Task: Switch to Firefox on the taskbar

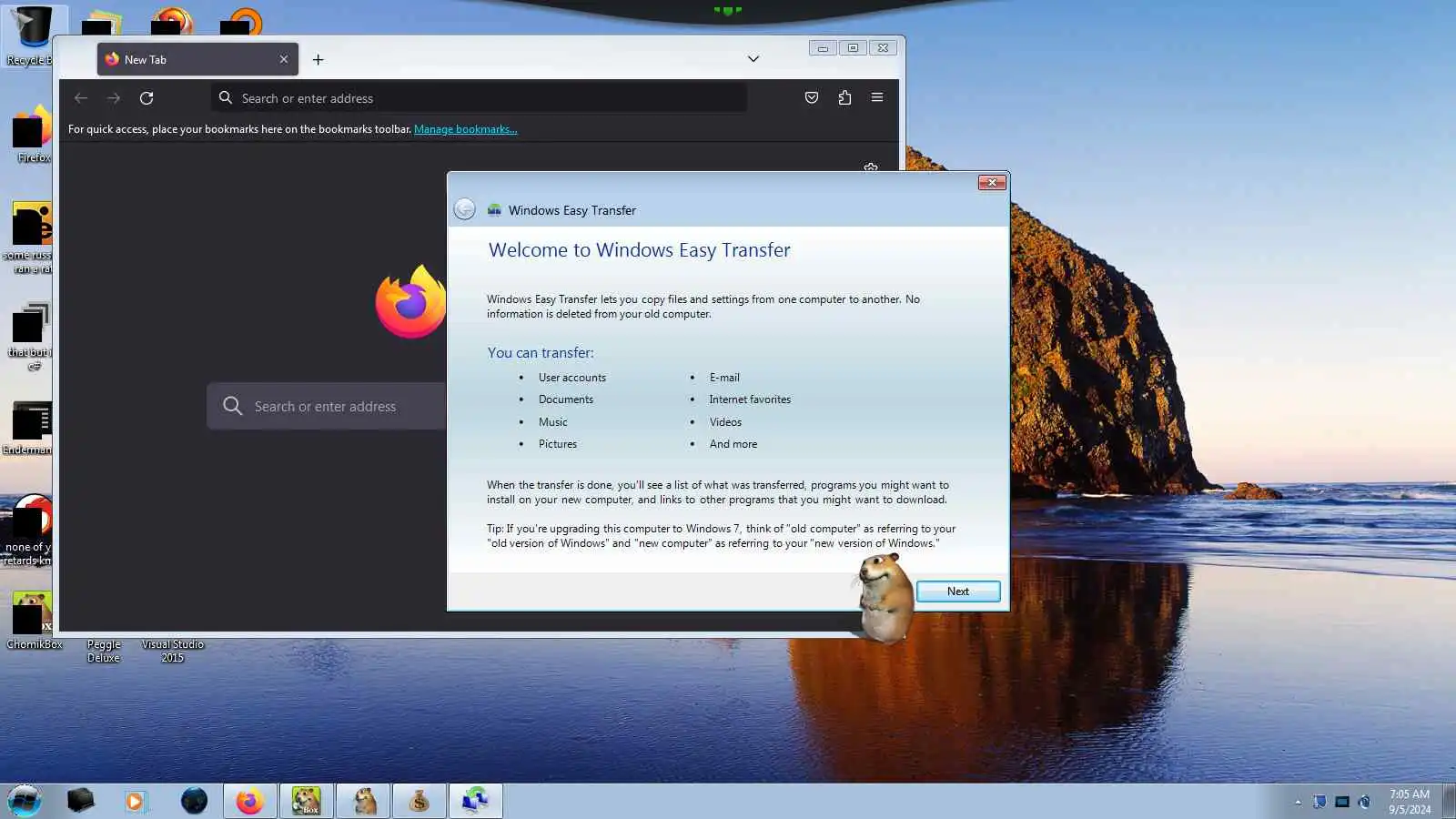Action: pyautogui.click(x=249, y=801)
